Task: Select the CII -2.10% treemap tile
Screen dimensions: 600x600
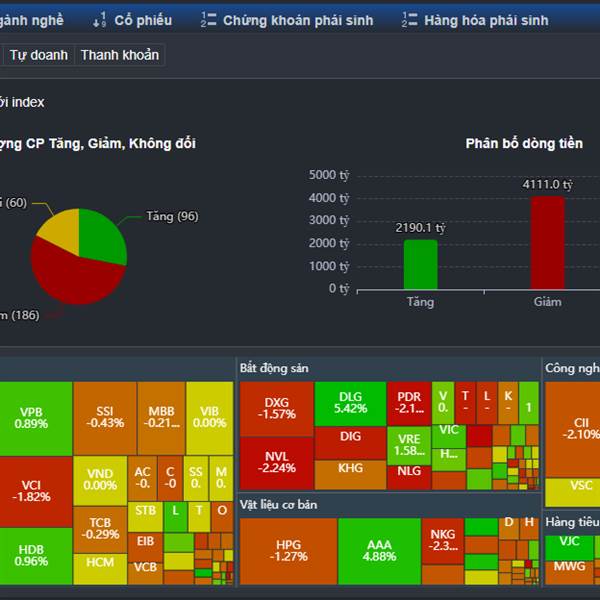Action: 572,429
